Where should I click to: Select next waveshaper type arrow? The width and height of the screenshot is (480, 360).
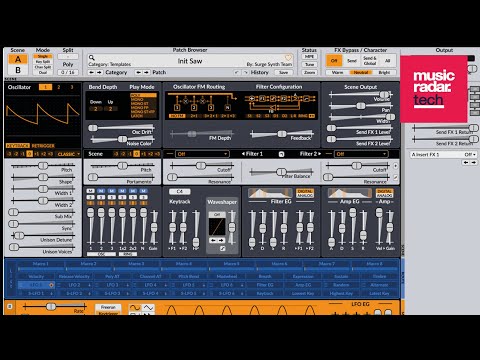pyautogui.click(x=221, y=240)
